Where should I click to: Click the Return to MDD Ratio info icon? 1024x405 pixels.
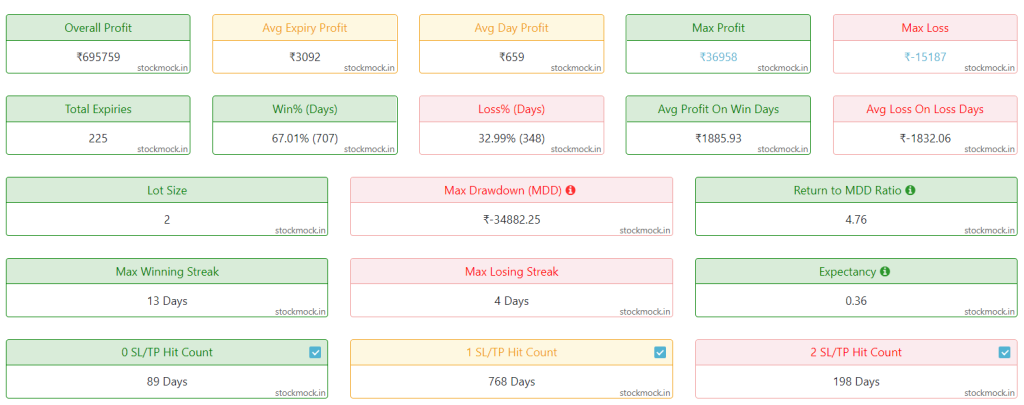click(x=910, y=190)
